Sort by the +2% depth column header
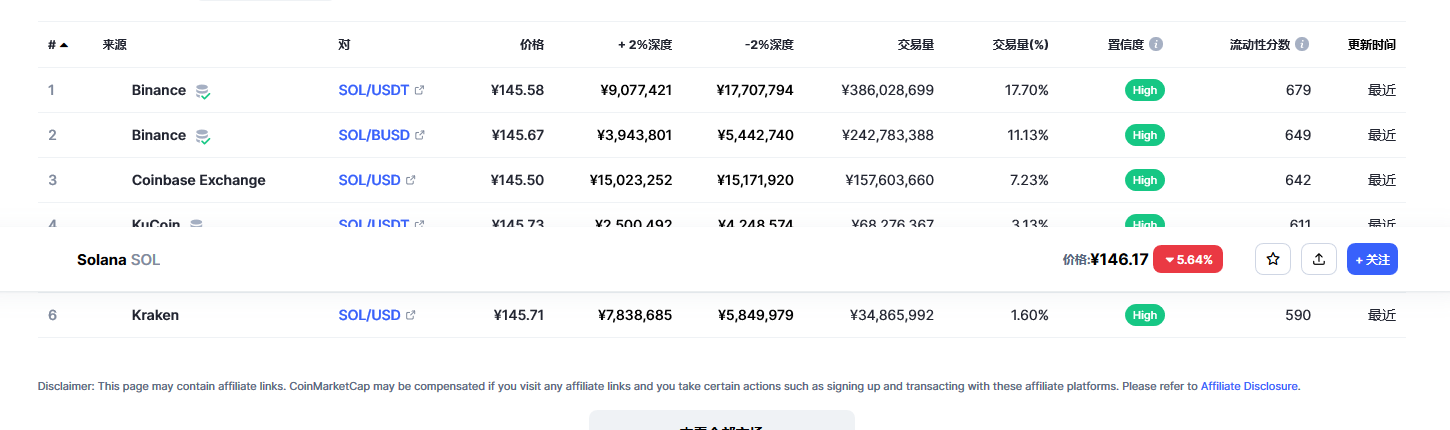Image resolution: width=1450 pixels, height=430 pixels. [x=645, y=45]
